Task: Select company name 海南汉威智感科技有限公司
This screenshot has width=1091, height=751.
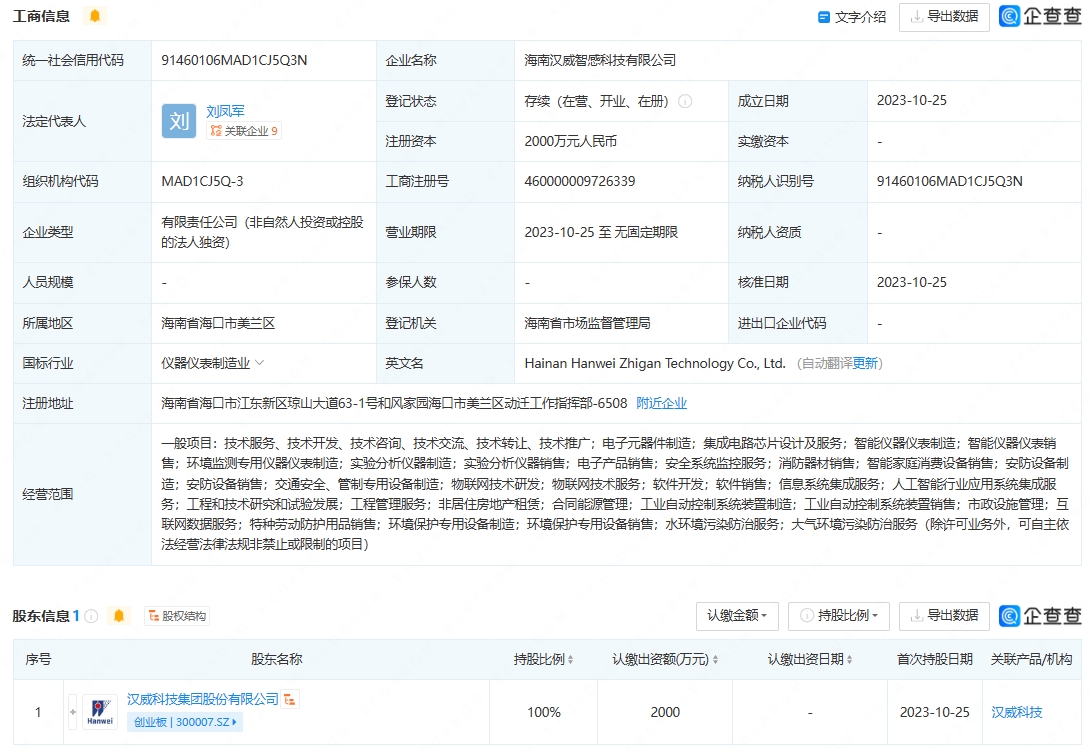Action: click(x=600, y=61)
